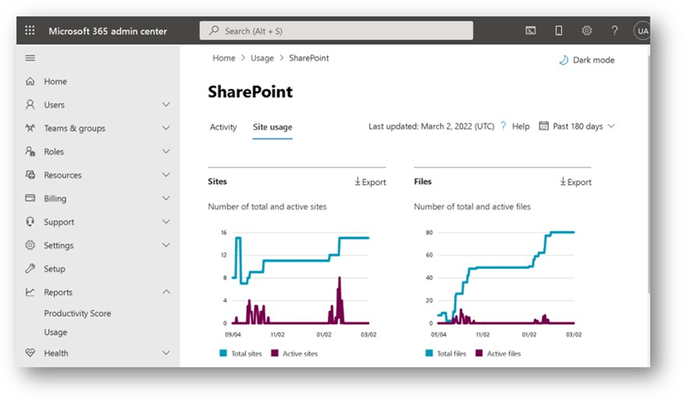This screenshot has width=683, height=400.
Task: Export the Files chart data
Action: [x=575, y=182]
